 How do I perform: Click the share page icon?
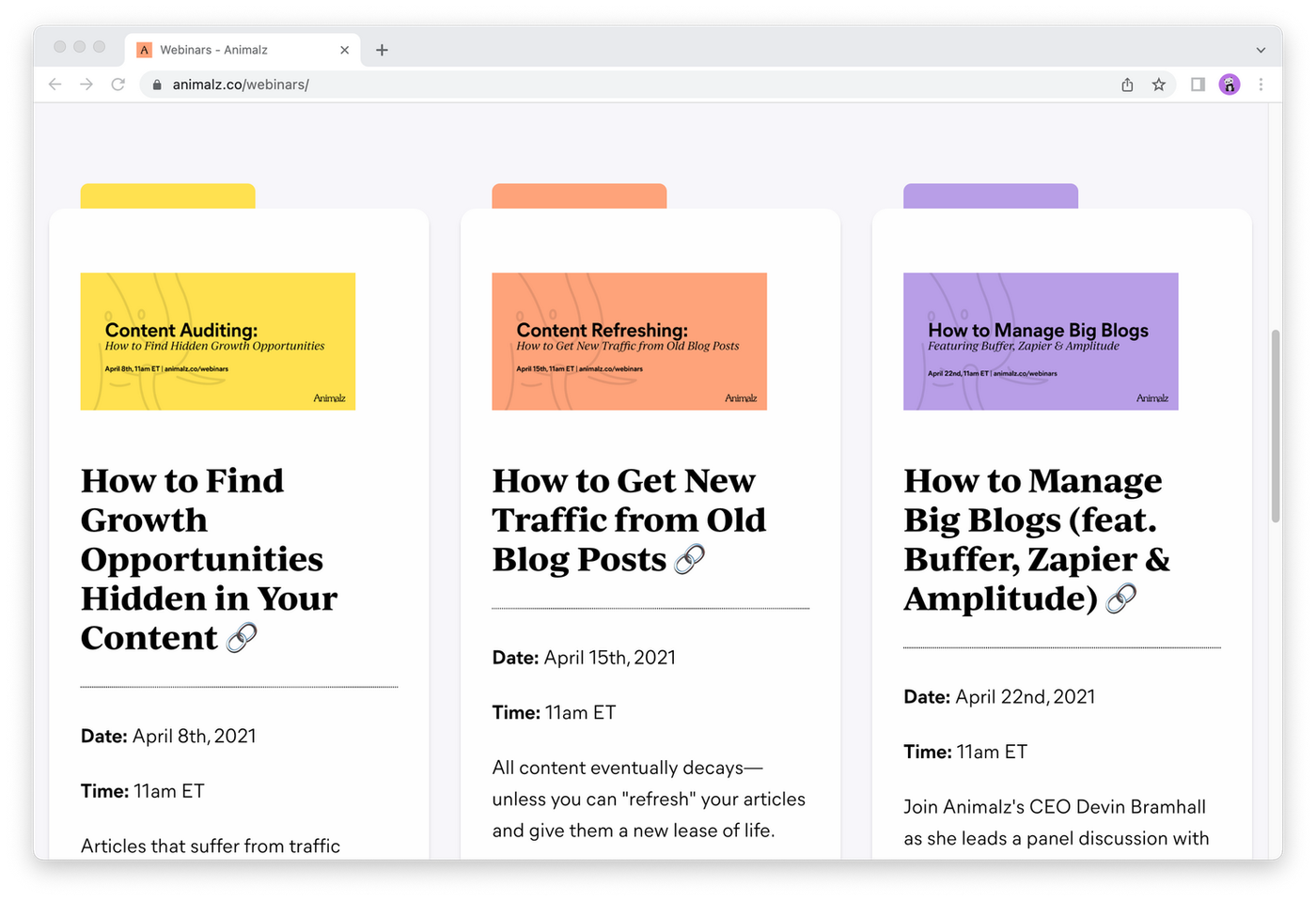pyautogui.click(x=1127, y=85)
